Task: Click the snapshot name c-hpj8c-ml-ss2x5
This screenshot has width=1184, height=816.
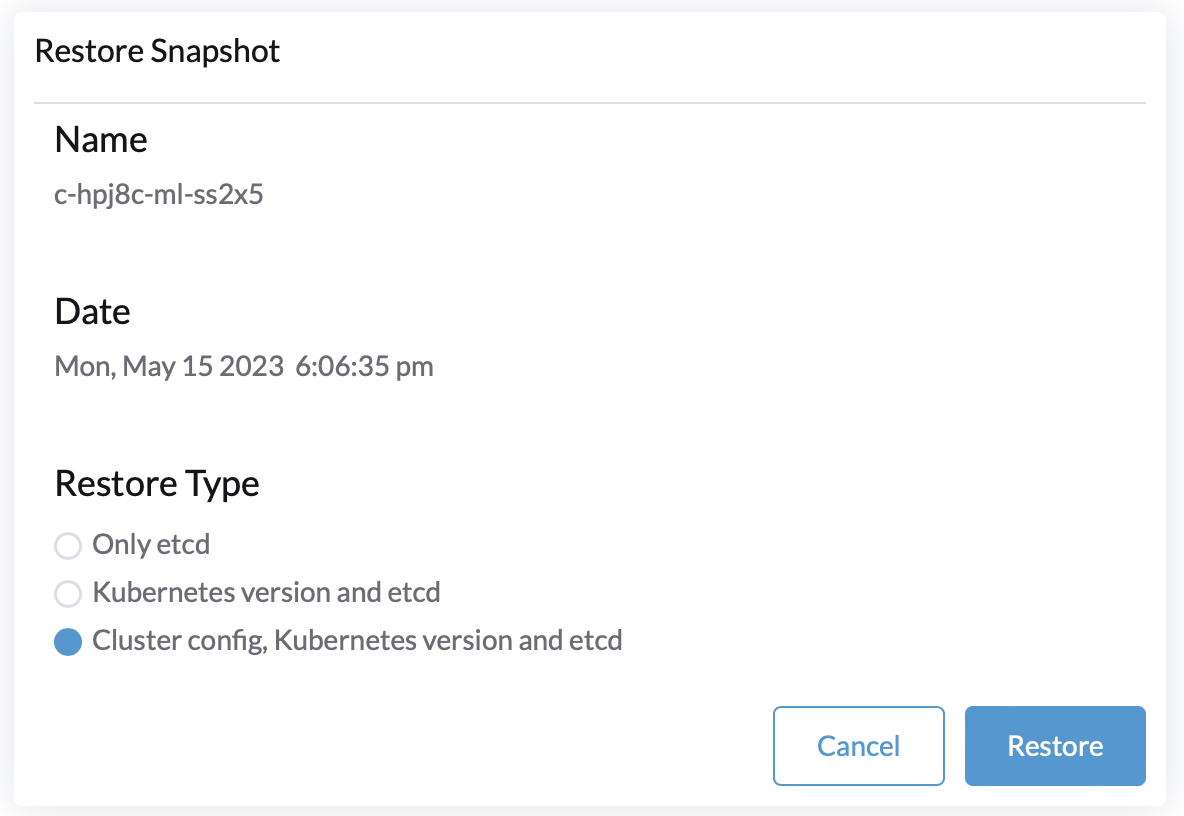Action: tap(159, 194)
